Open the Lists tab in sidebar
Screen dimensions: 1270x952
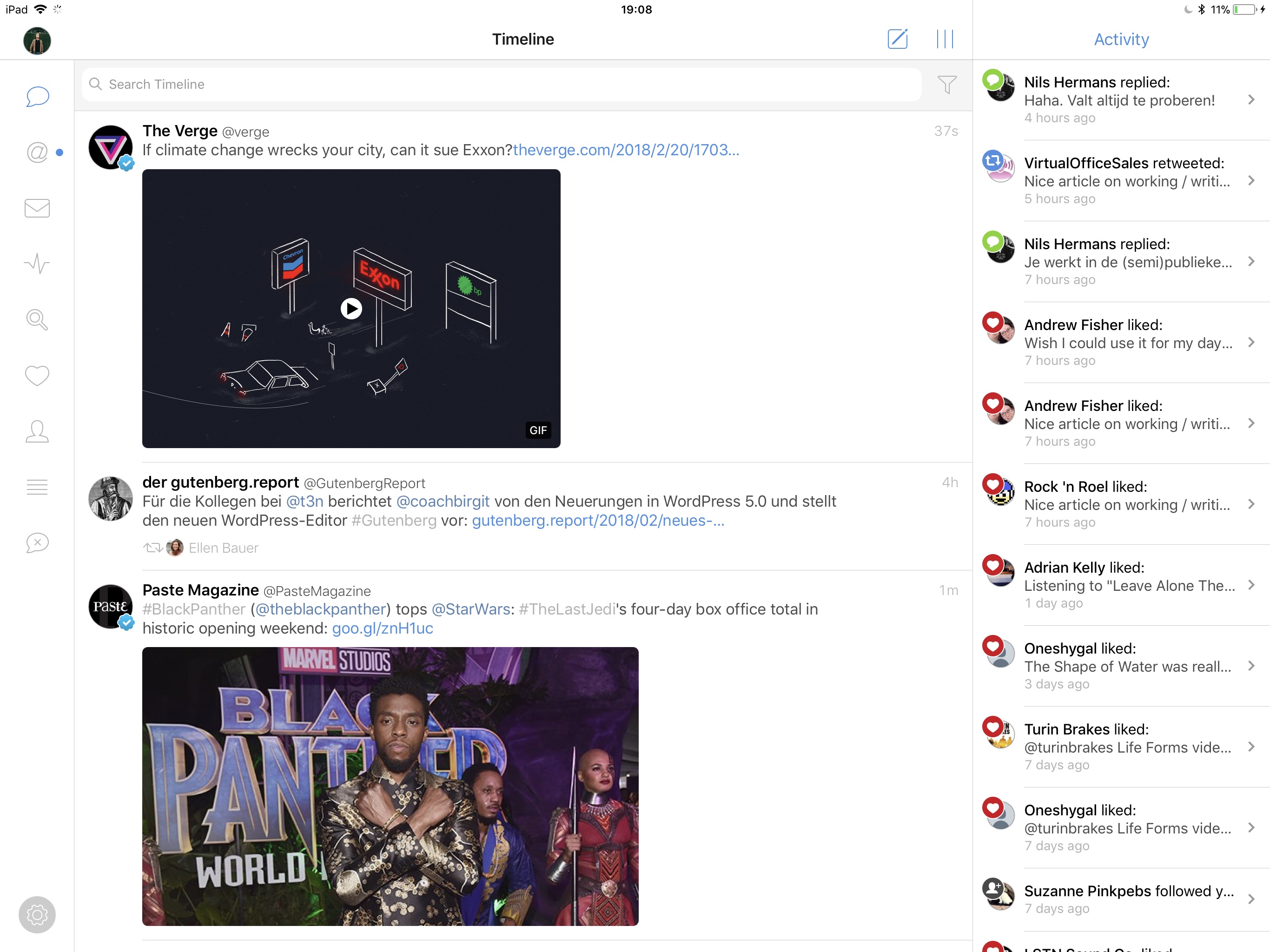click(37, 487)
